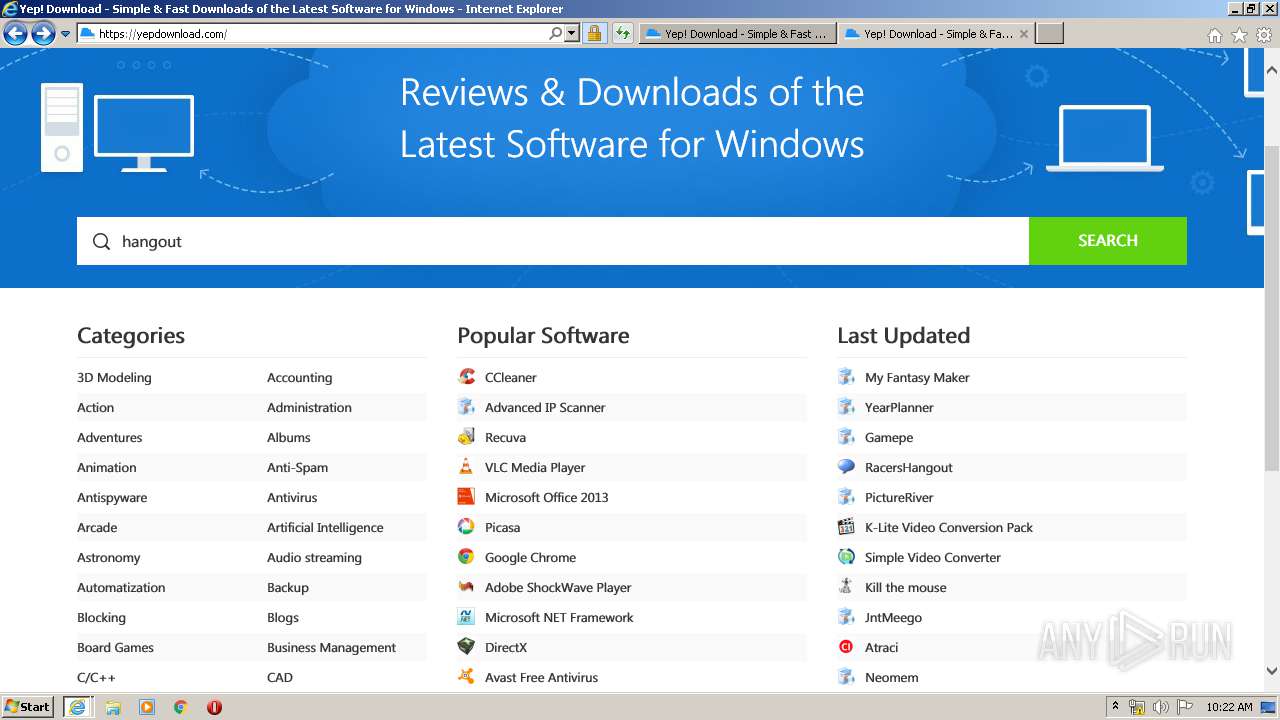
Task: Click the CCleaner icon in Popular Software
Action: click(x=466, y=377)
